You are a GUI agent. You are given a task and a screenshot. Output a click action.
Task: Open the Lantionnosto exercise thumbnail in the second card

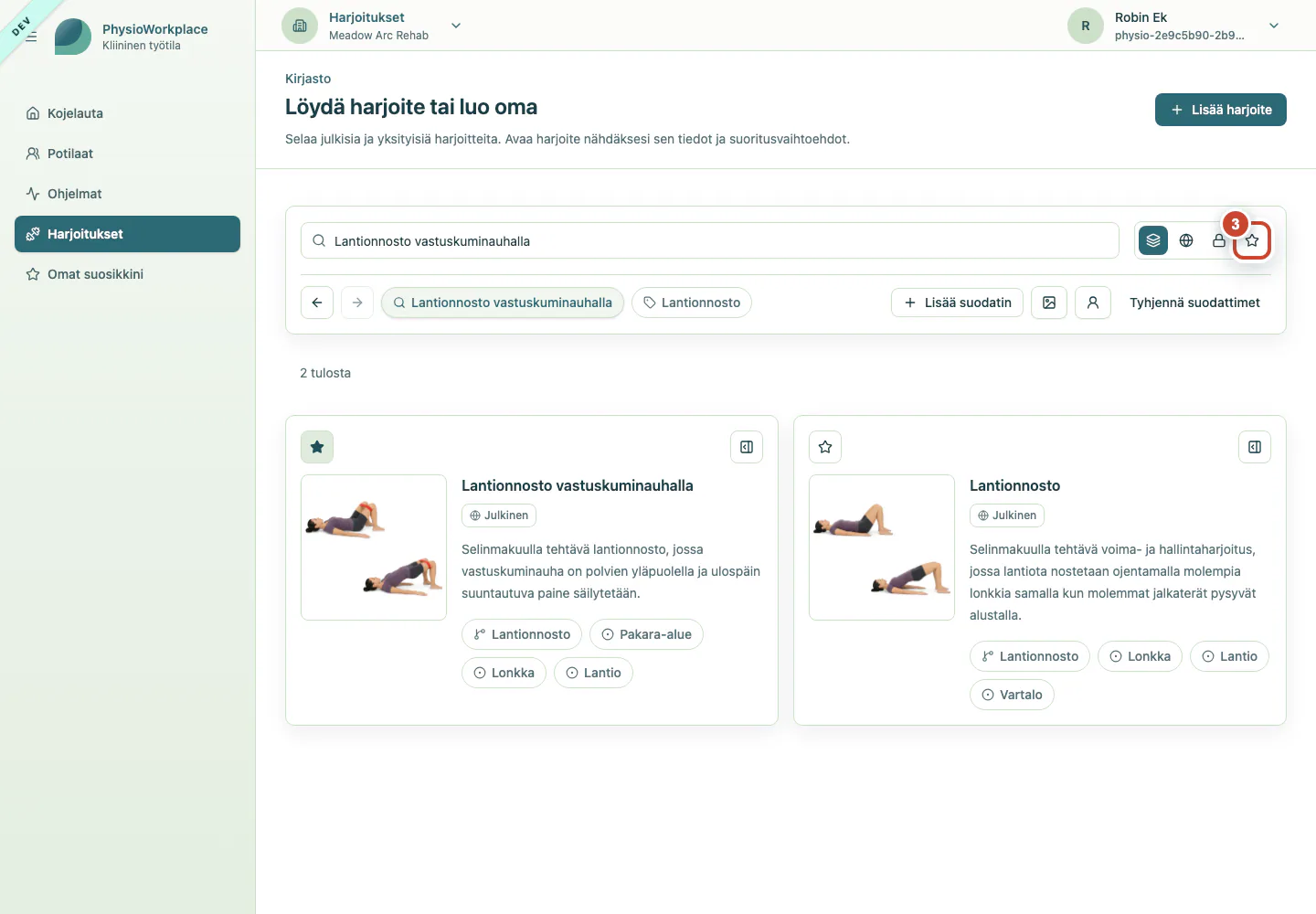pos(882,547)
